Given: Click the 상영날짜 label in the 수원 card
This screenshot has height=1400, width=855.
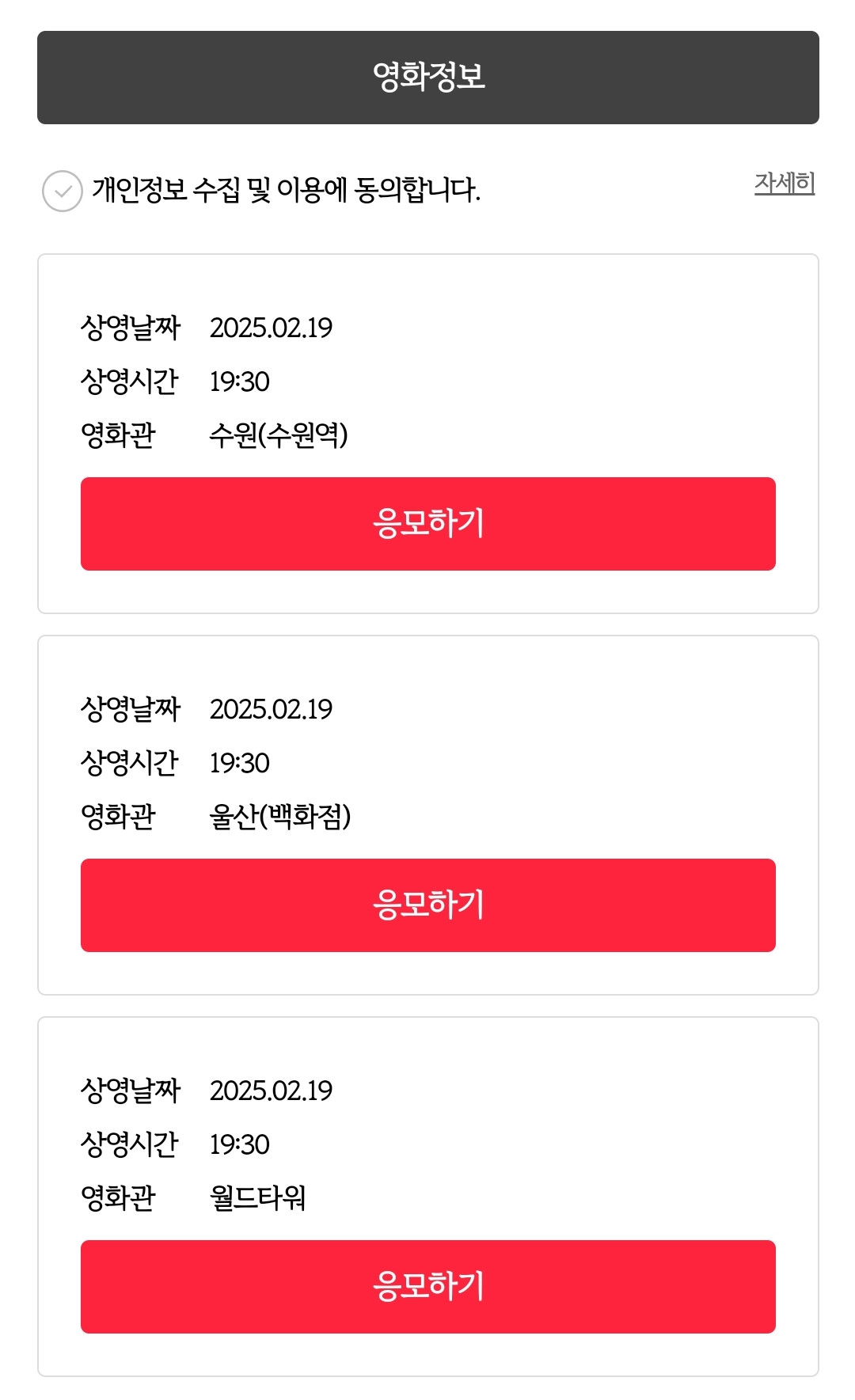Looking at the screenshot, I should pos(131,328).
